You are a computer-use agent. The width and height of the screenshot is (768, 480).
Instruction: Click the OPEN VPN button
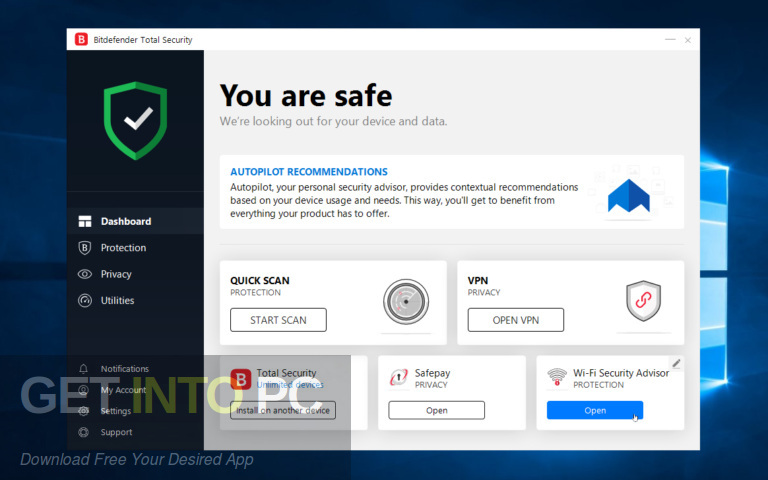[516, 320]
